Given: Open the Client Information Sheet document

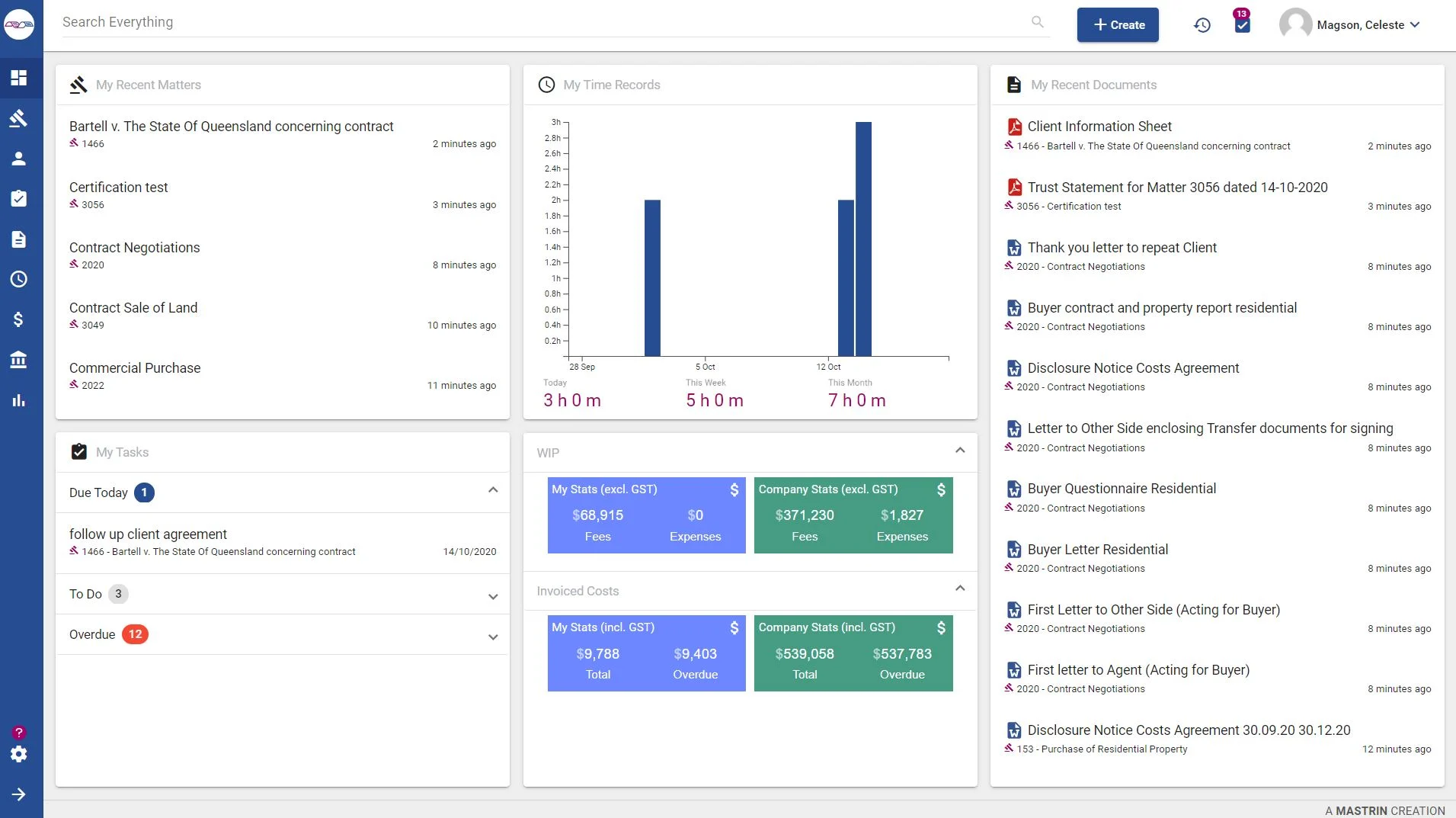Looking at the screenshot, I should tap(1099, 126).
